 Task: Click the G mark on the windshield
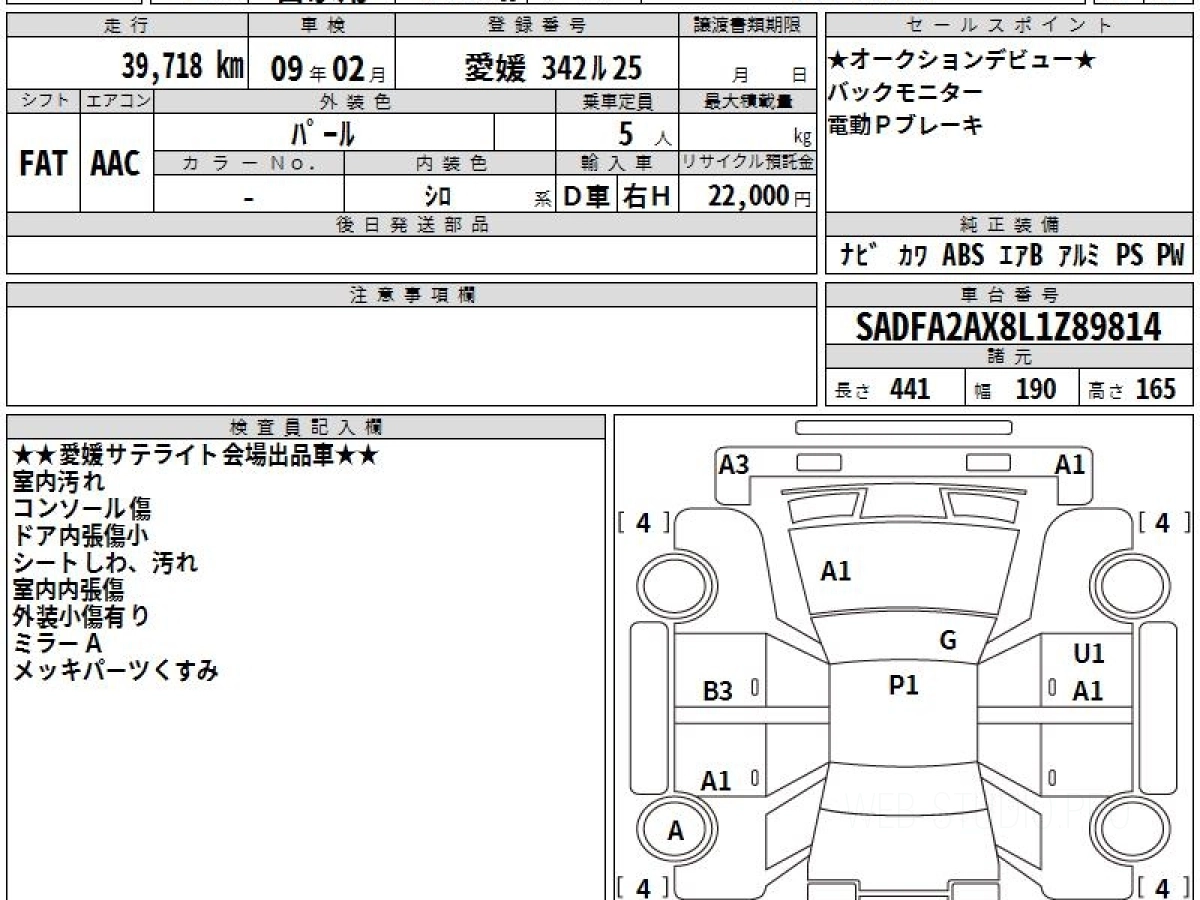[x=948, y=641]
